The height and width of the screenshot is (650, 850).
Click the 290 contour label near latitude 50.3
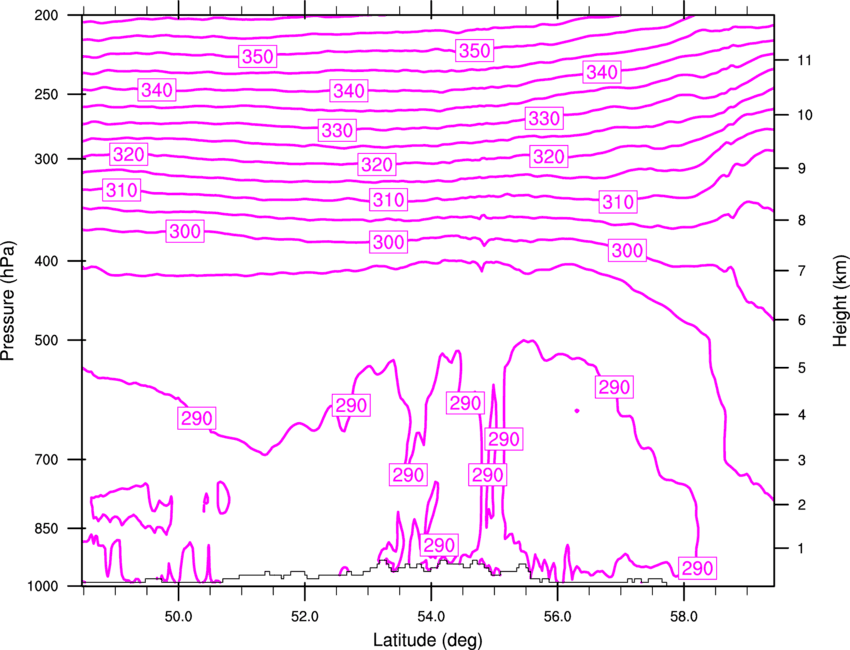click(197, 418)
